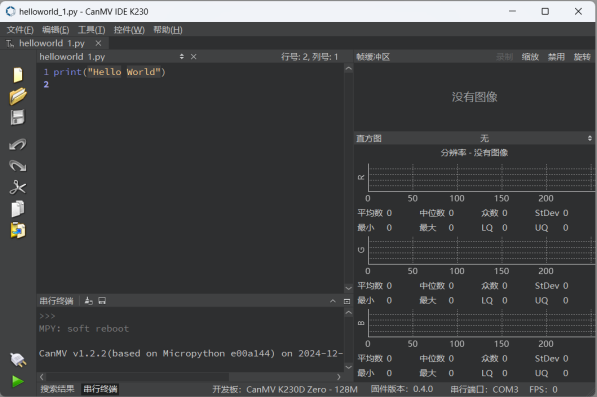The height and width of the screenshot is (397, 597).
Task: Switch to the 串行终端 bottom tab
Action: click(x=101, y=389)
